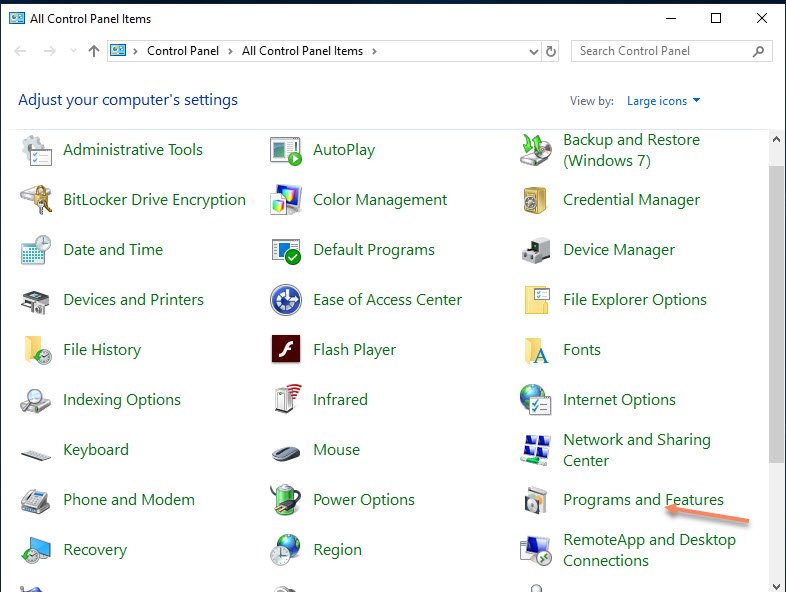Viewport: 786px width, 592px height.
Task: Maximize the Control Panel window
Action: pos(716,19)
